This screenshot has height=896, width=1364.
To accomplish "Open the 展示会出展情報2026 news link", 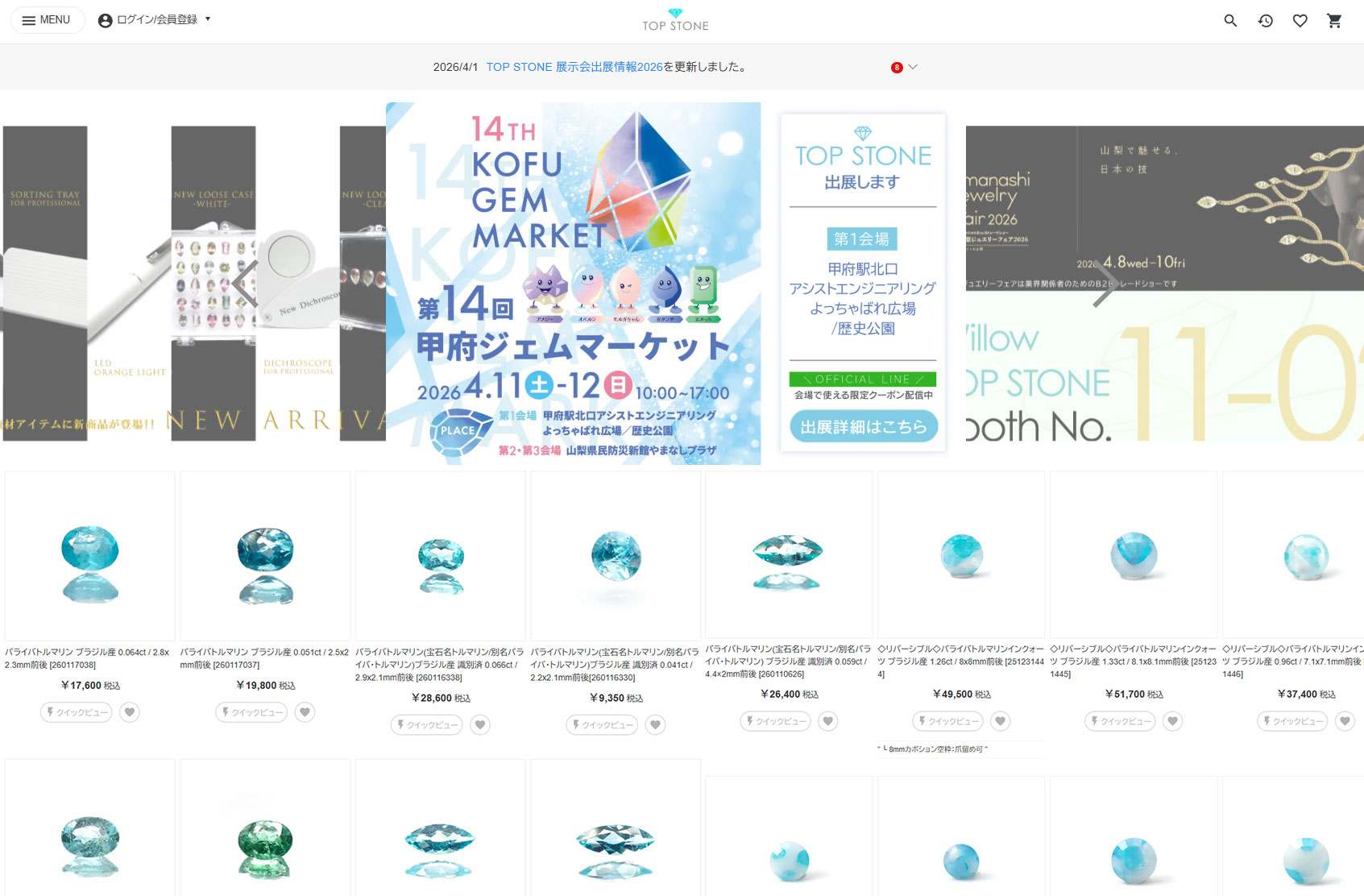I will click(574, 68).
